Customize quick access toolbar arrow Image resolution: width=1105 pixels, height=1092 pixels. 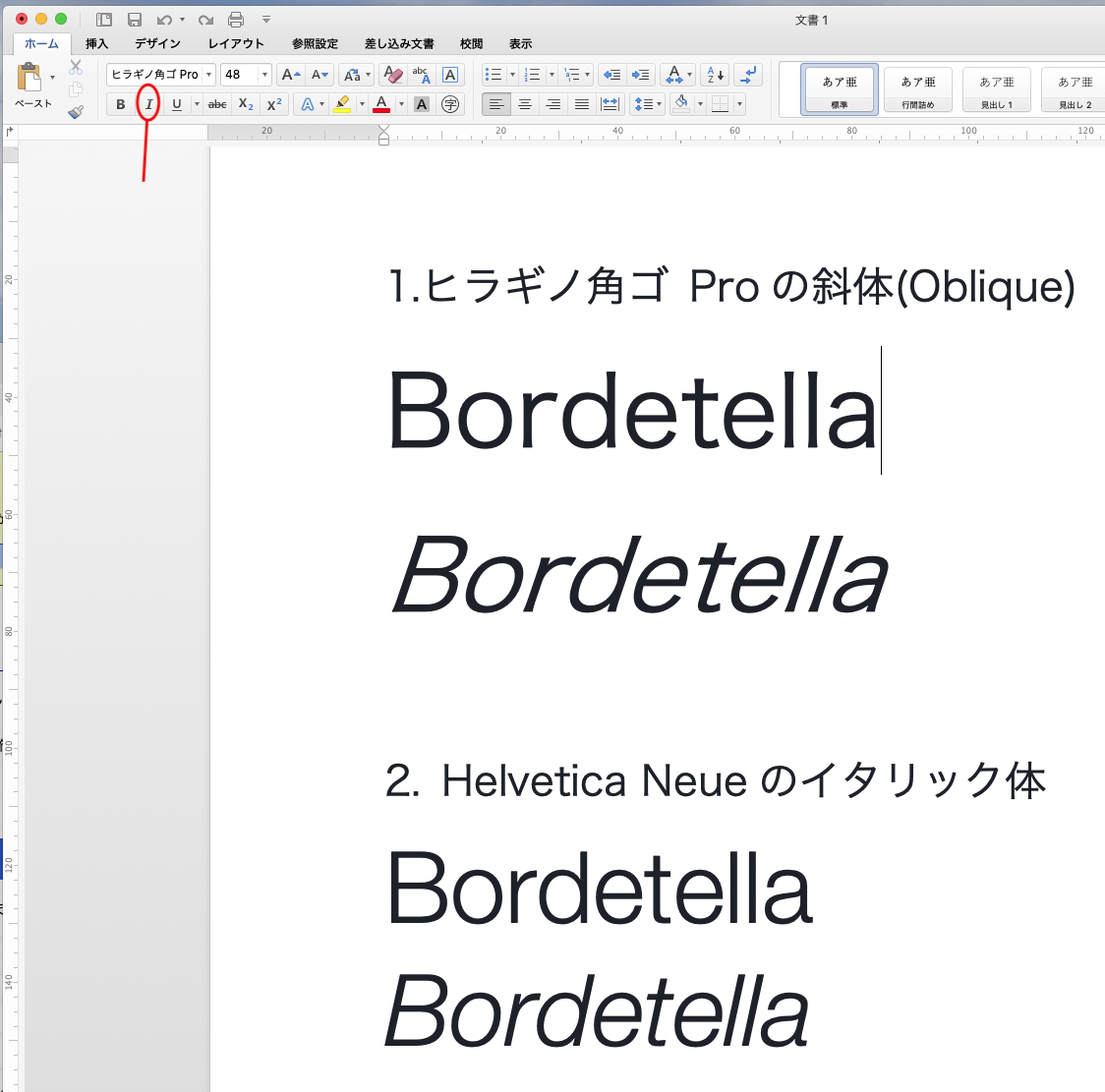coord(266,20)
